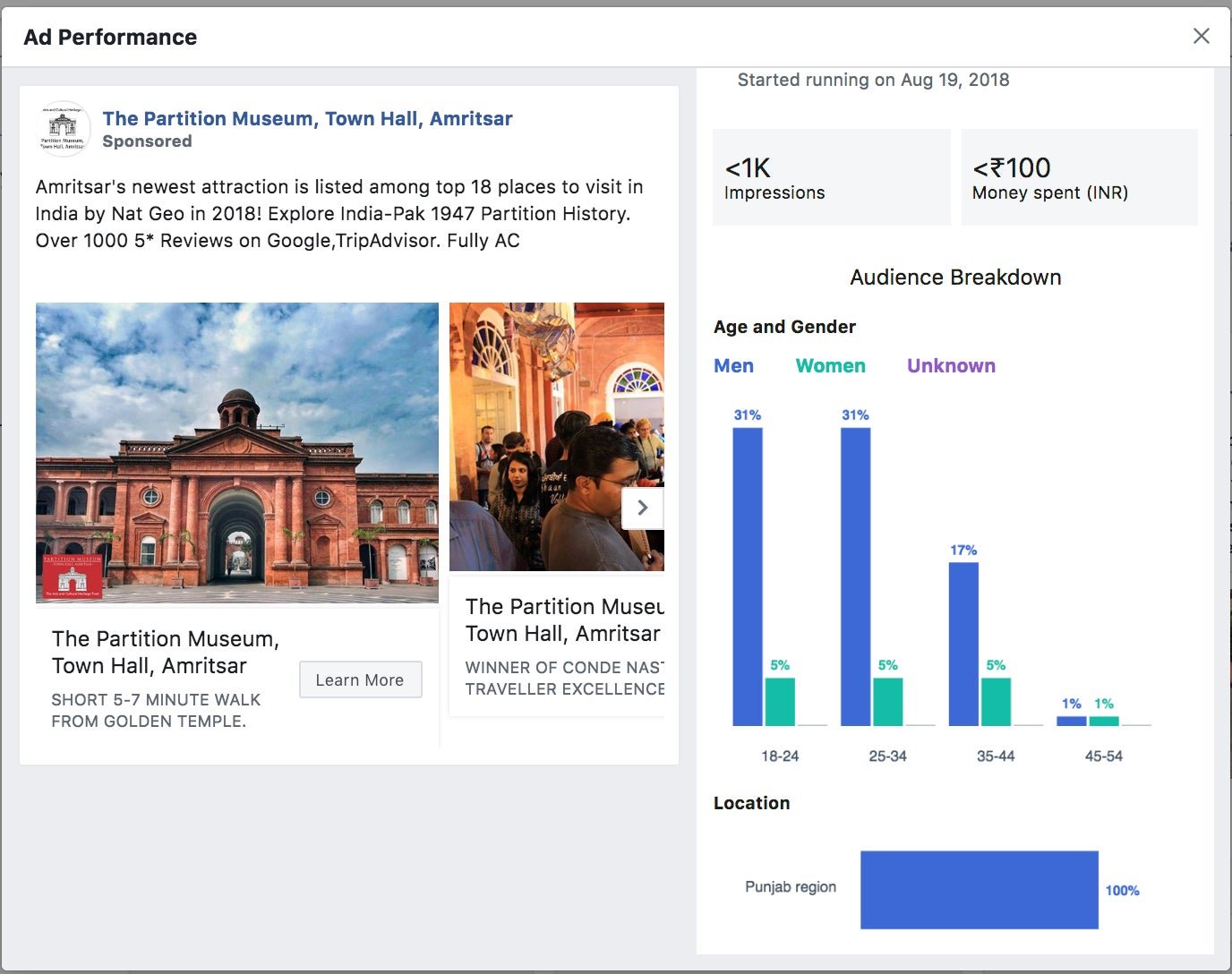Select the Women legend label

point(830,365)
